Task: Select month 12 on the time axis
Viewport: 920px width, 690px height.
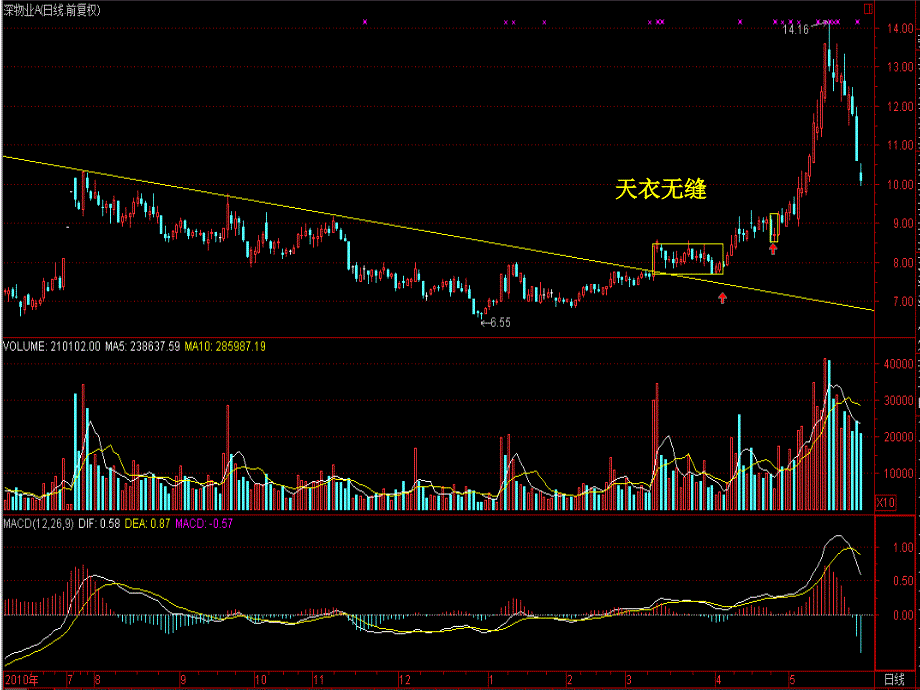Action: coord(405,681)
